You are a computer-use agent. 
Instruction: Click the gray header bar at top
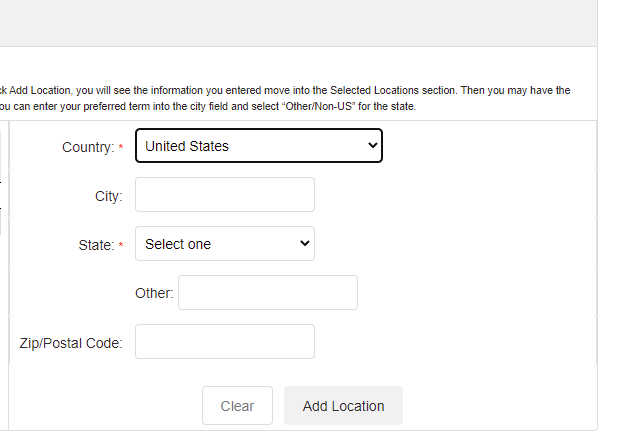point(298,22)
